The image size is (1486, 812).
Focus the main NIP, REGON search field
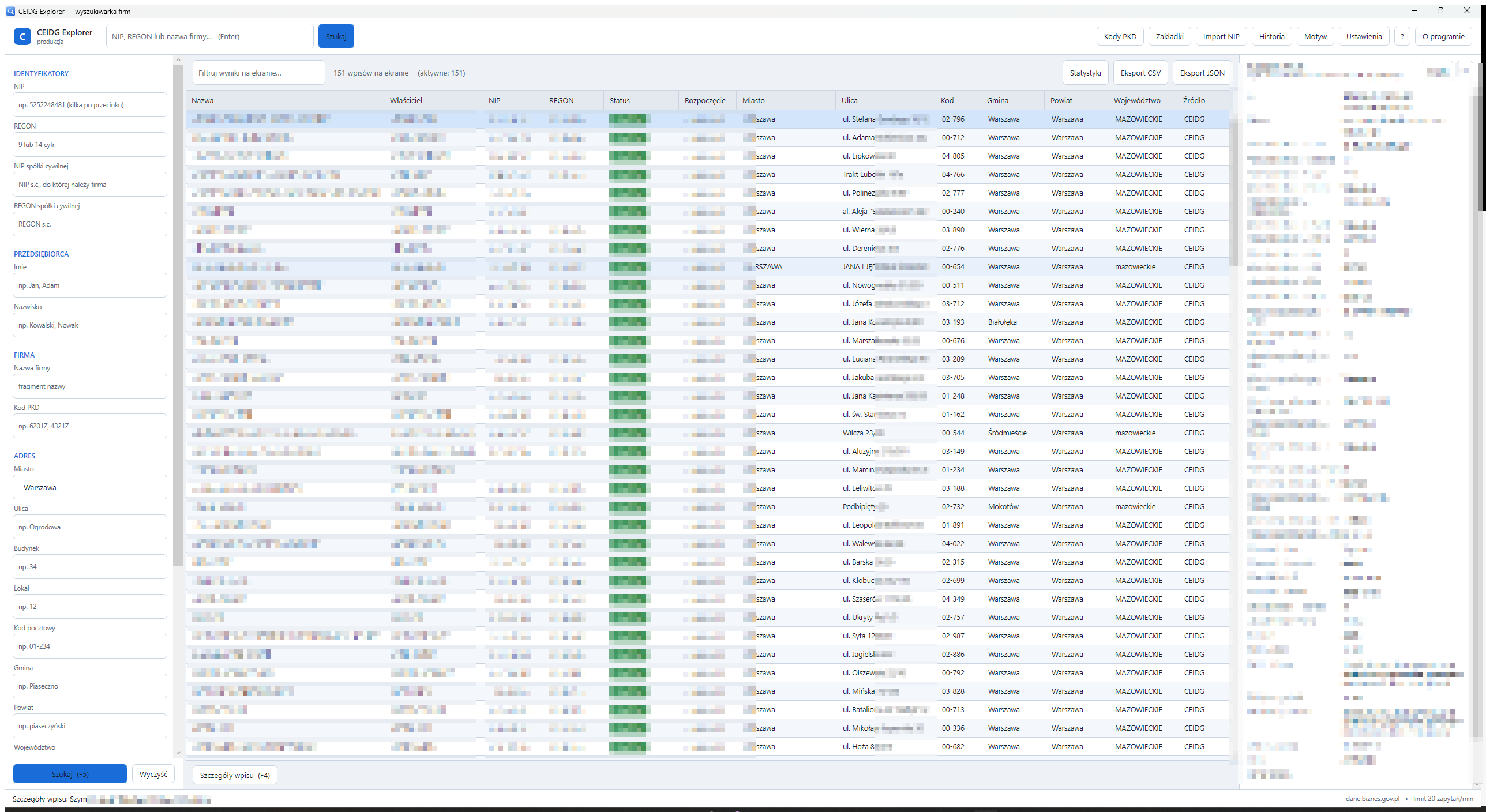[209, 36]
